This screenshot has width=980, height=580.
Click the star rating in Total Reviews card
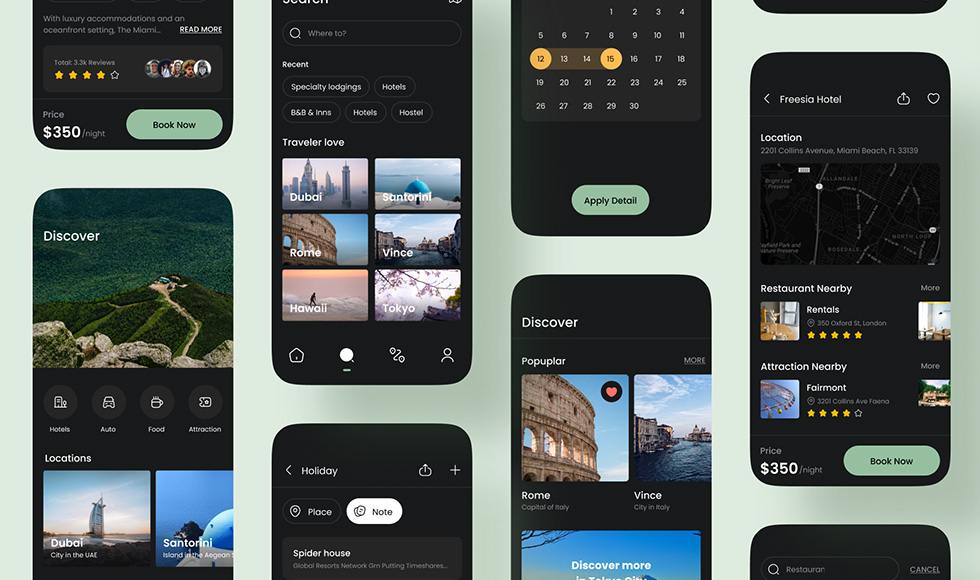pyautogui.click(x=87, y=75)
